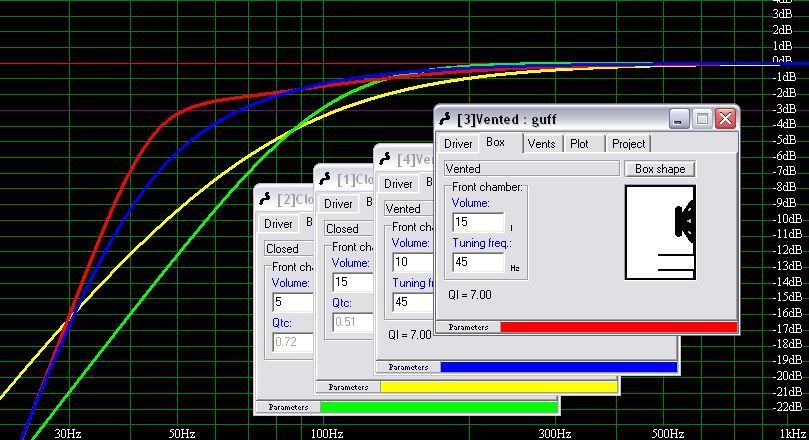The width and height of the screenshot is (809, 440).
Task: Select the Box tab in [3]Vented window
Action: [495, 142]
